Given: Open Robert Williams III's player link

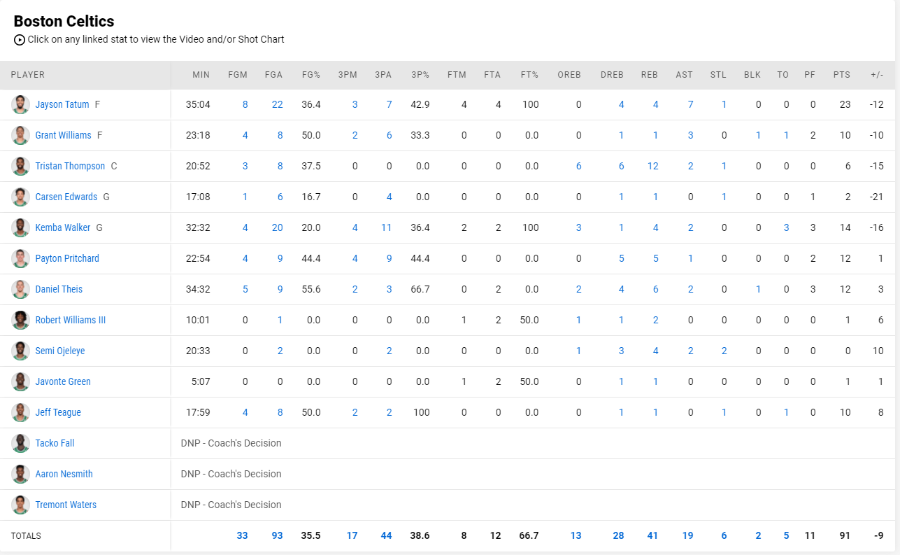Looking at the screenshot, I should [x=71, y=320].
